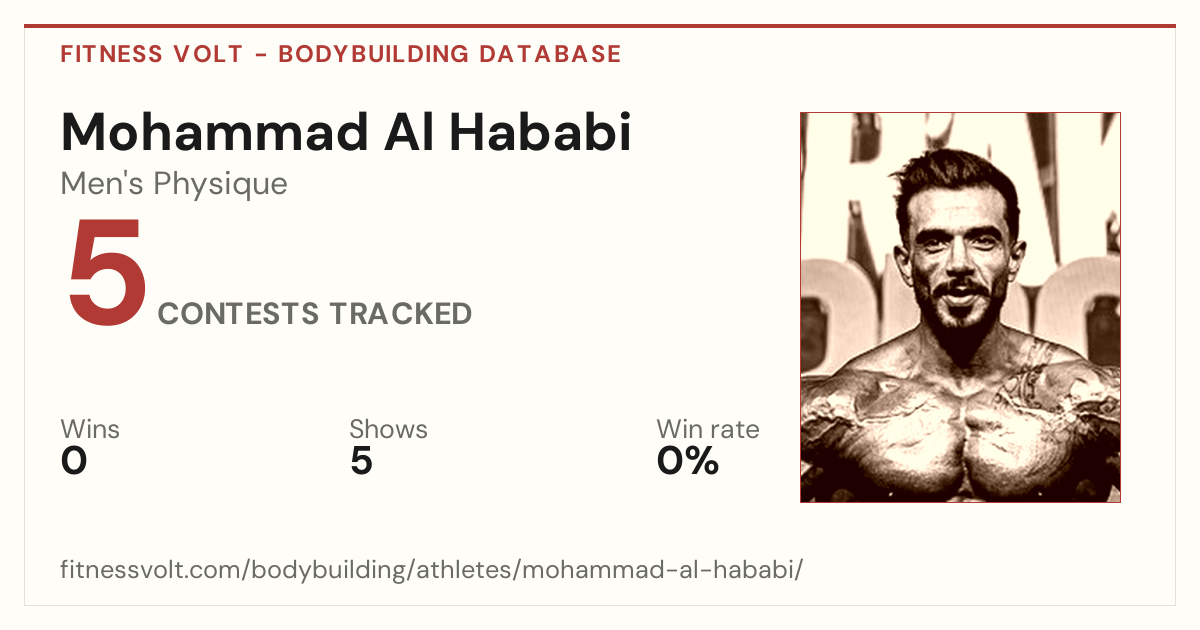Open the fitnessvolt.com athlete profile URL
The width and height of the screenshot is (1200, 630).
[x=432, y=571]
